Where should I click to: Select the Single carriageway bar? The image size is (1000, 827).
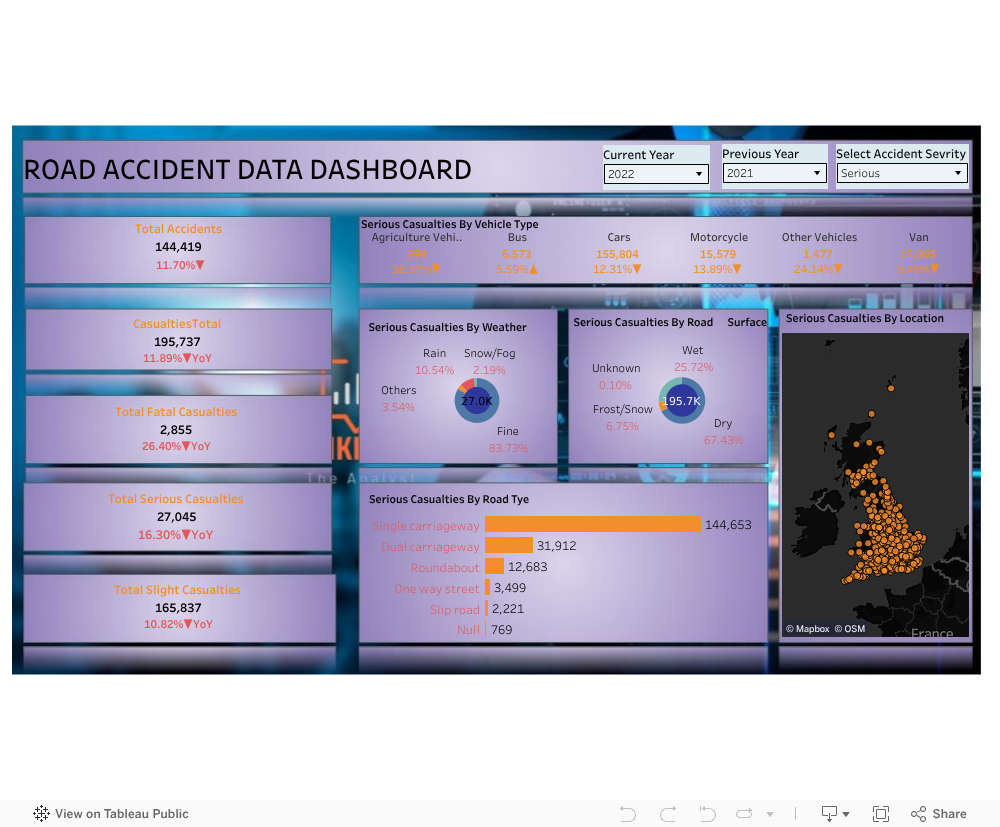click(x=593, y=525)
